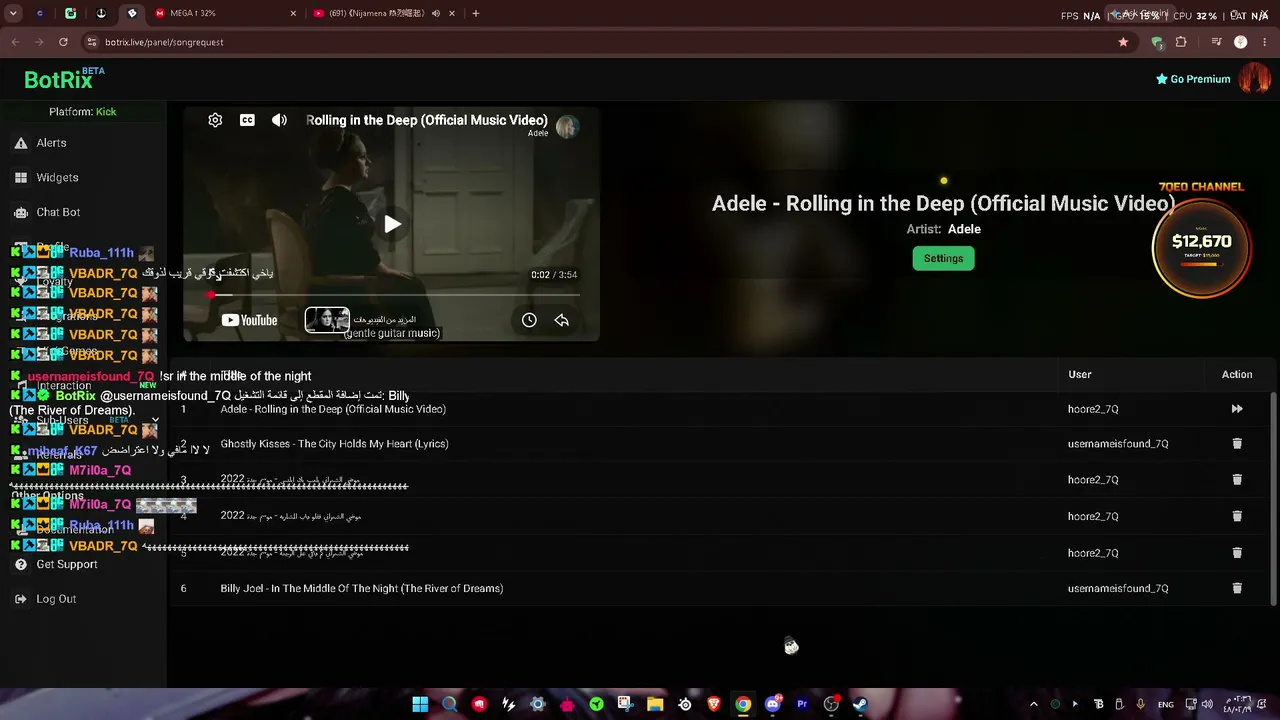Expand the browser tab search dropdown
1280x720 pixels.
coord(13,13)
